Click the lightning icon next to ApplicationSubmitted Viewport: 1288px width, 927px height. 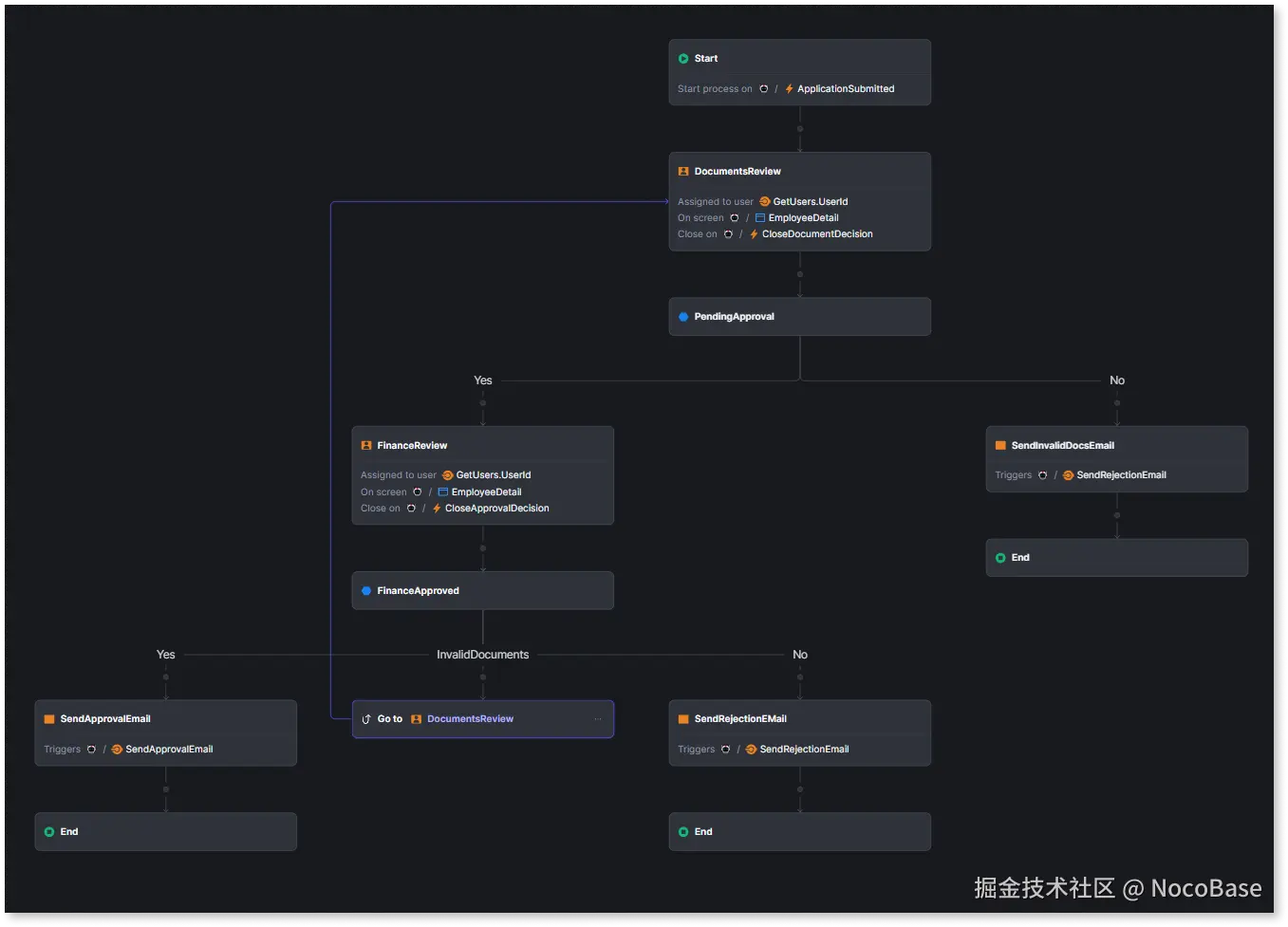[x=789, y=88]
